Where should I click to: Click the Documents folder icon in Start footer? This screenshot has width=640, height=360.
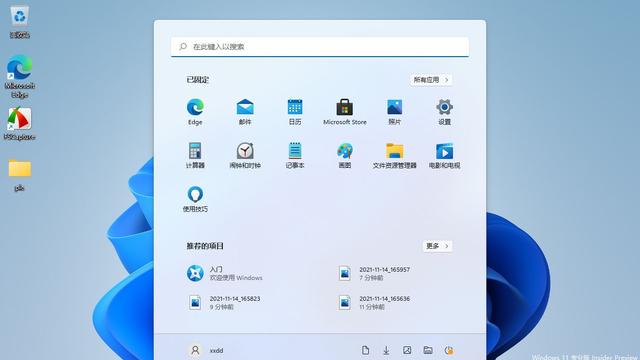coord(365,350)
